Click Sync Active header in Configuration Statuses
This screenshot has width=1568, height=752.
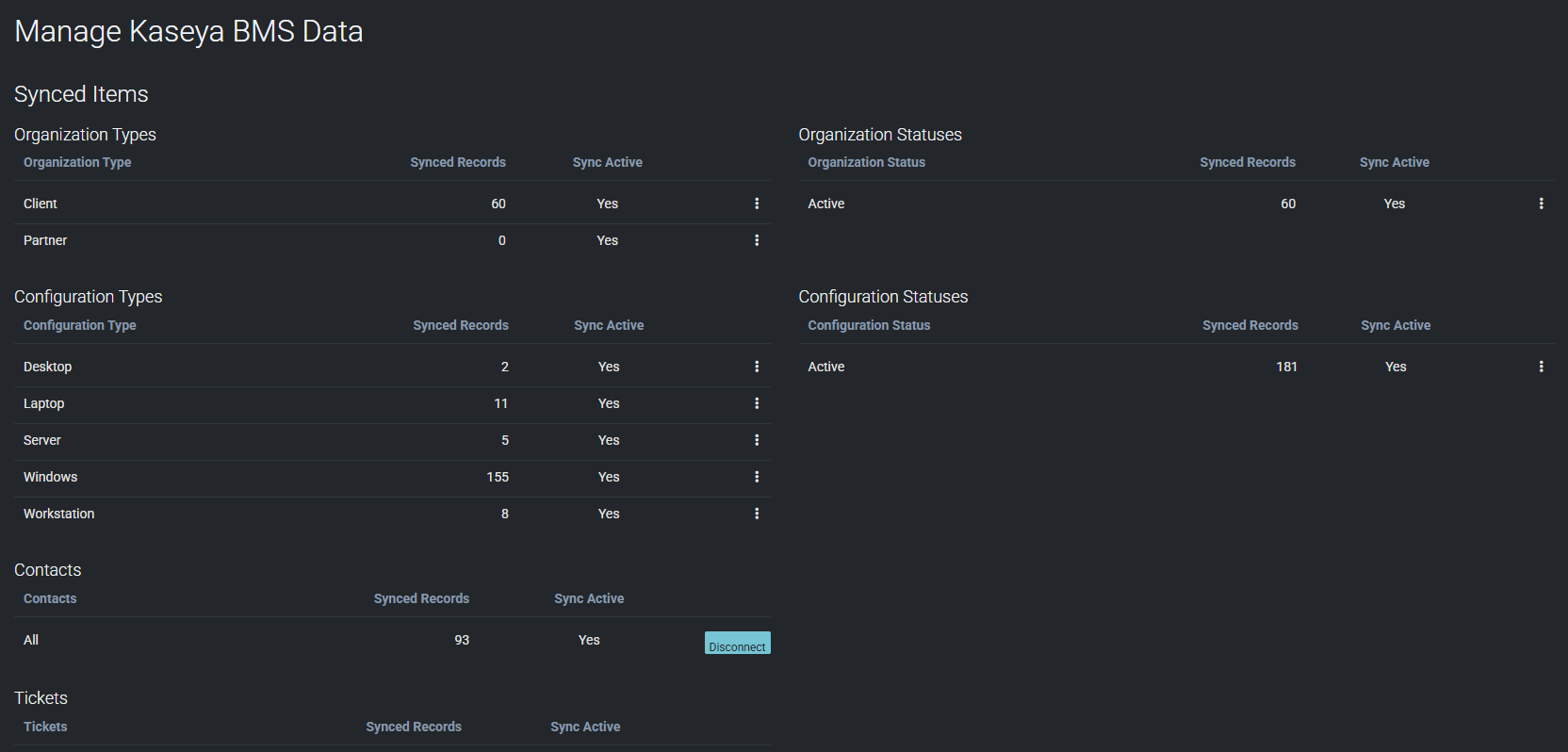[x=1396, y=325]
